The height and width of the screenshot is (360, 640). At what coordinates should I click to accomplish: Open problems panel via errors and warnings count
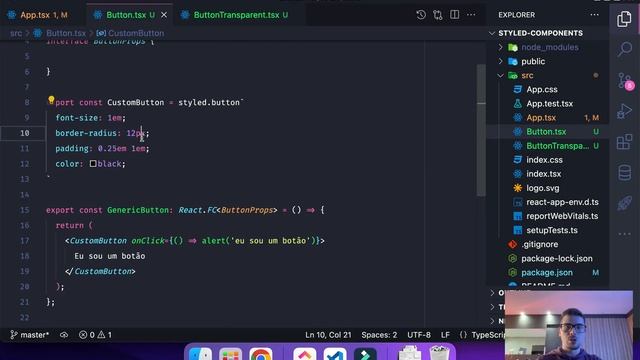tap(95, 335)
